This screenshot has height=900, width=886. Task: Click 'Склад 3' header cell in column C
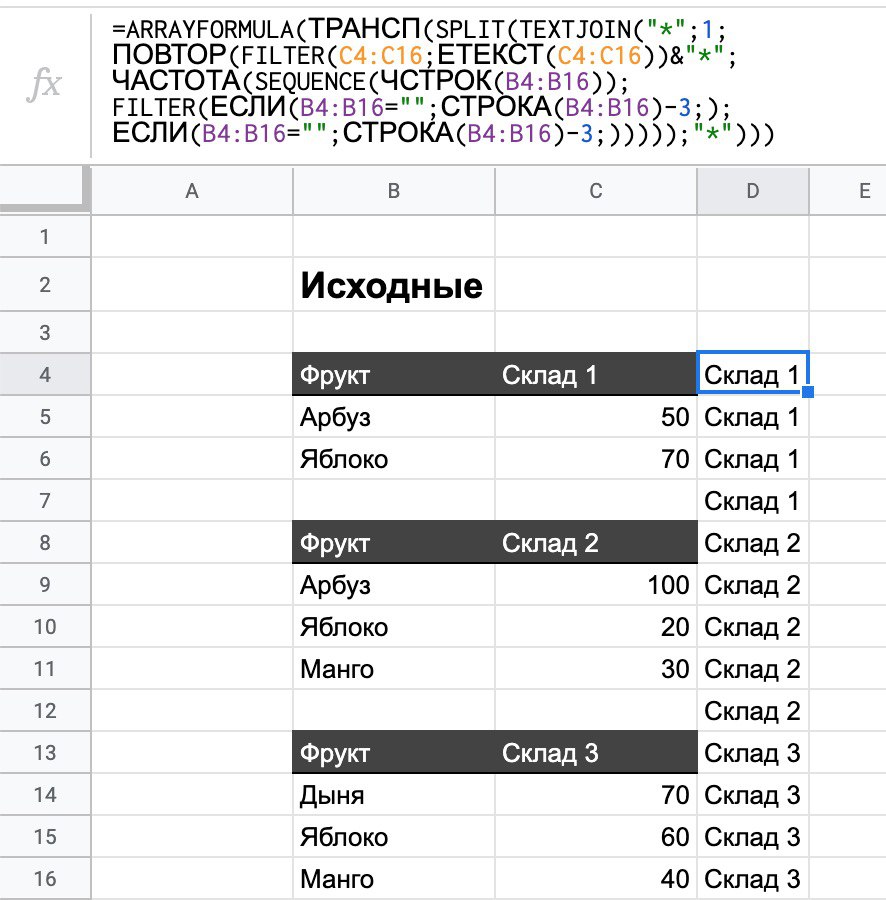596,752
